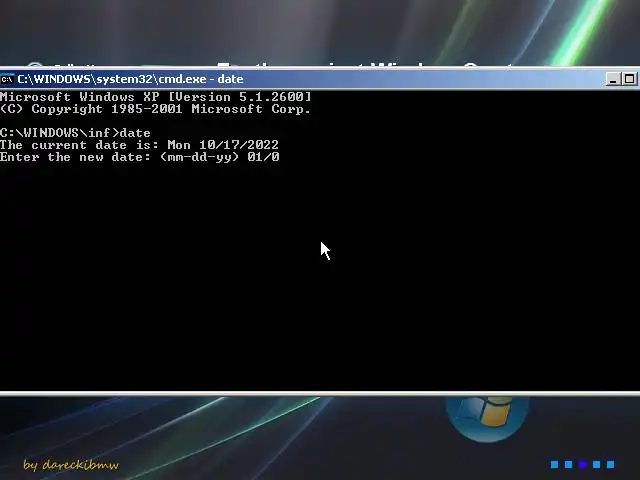Minimize the cmd.exe window
Image resolution: width=640 pixels, height=480 pixels.
[x=613, y=79]
